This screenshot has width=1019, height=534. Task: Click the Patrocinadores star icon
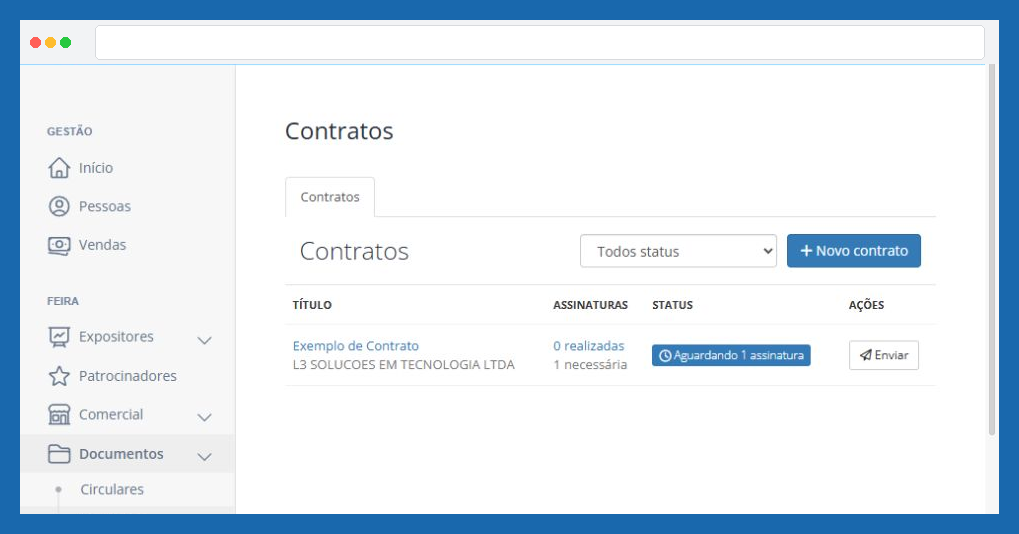click(x=59, y=375)
